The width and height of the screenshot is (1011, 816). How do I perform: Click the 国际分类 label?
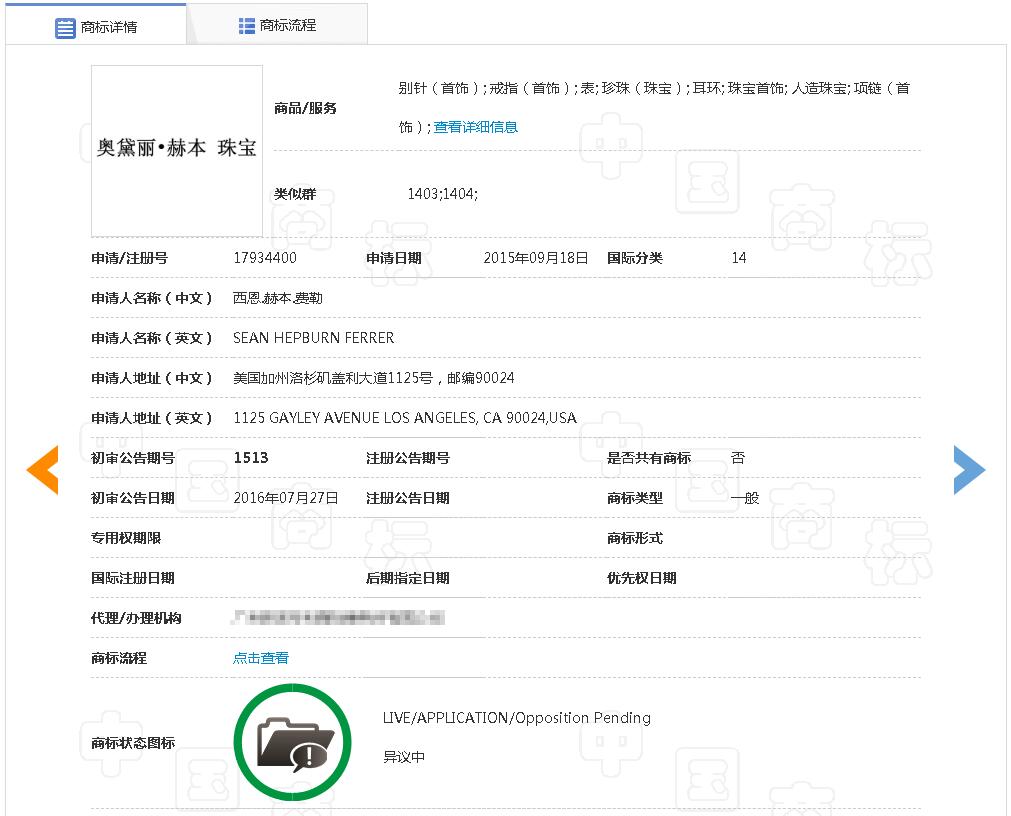(634, 258)
